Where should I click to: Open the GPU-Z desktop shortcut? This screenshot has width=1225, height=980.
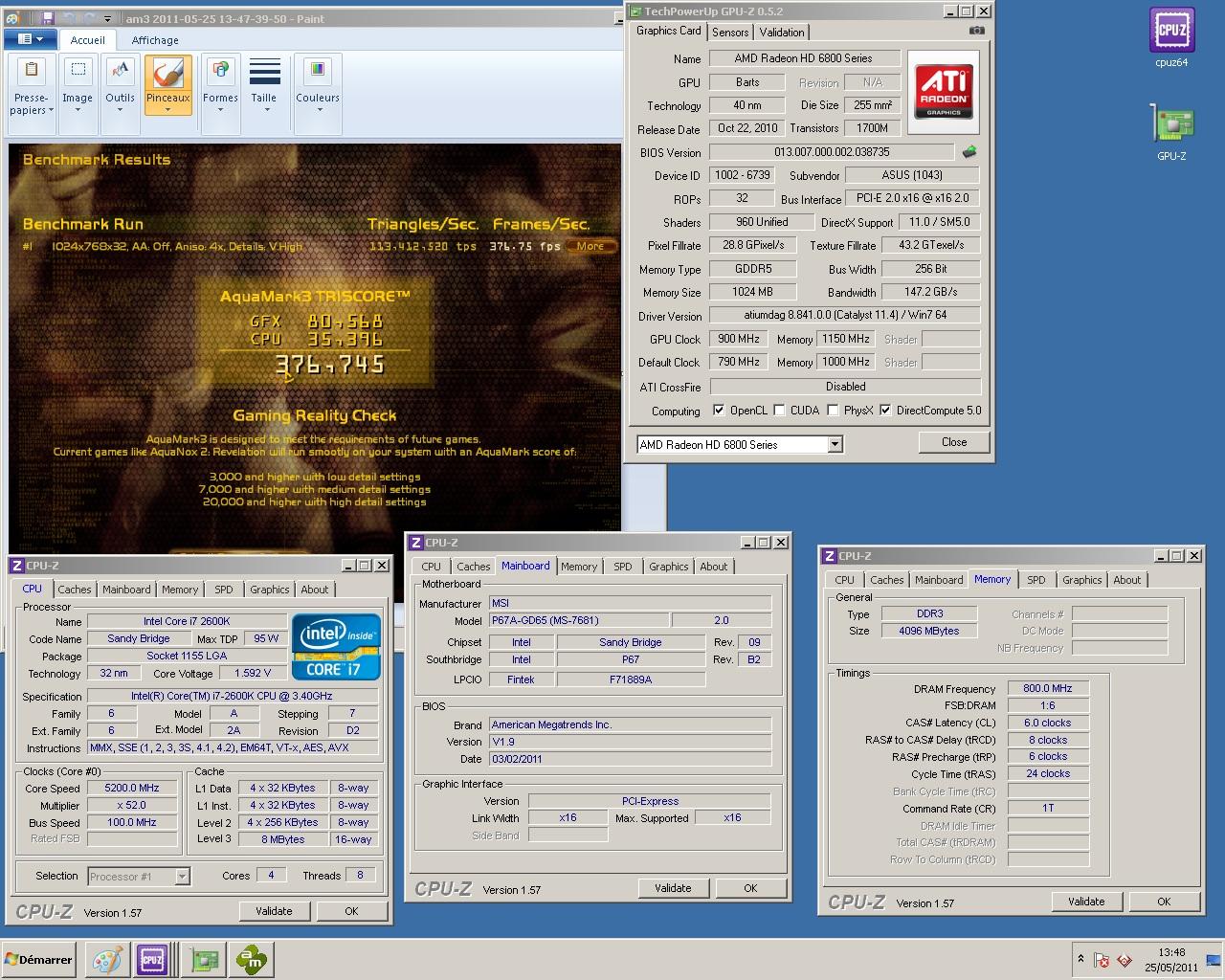[x=1171, y=132]
